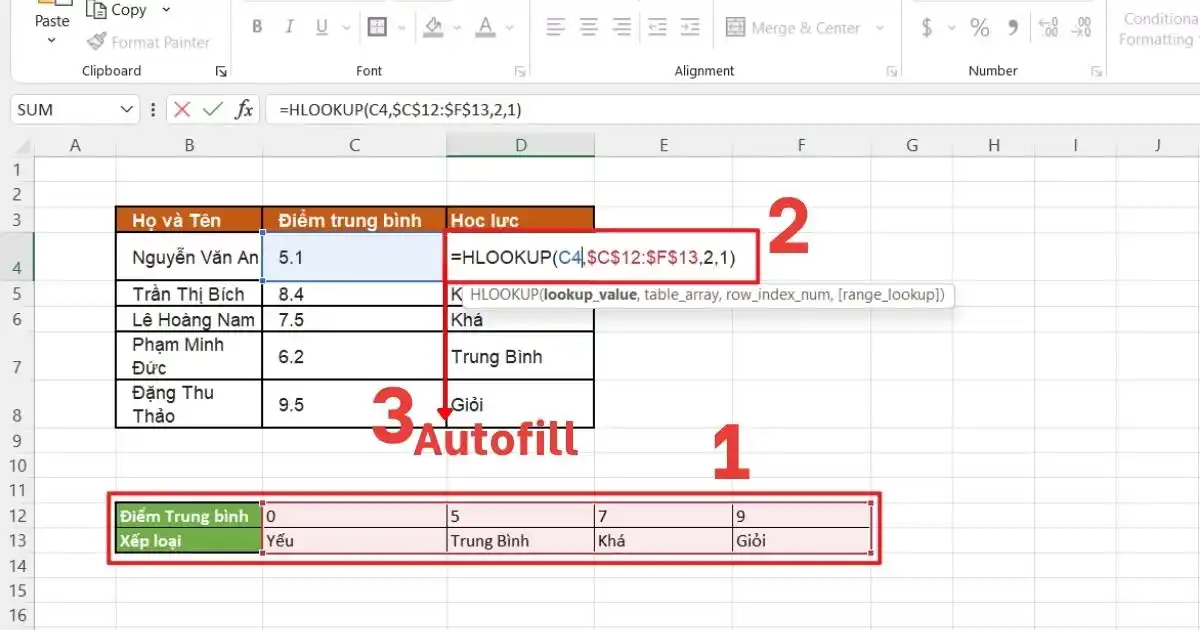Image resolution: width=1200 pixels, height=630 pixels.
Task: Toggle Bold formatting
Action: tap(257, 27)
